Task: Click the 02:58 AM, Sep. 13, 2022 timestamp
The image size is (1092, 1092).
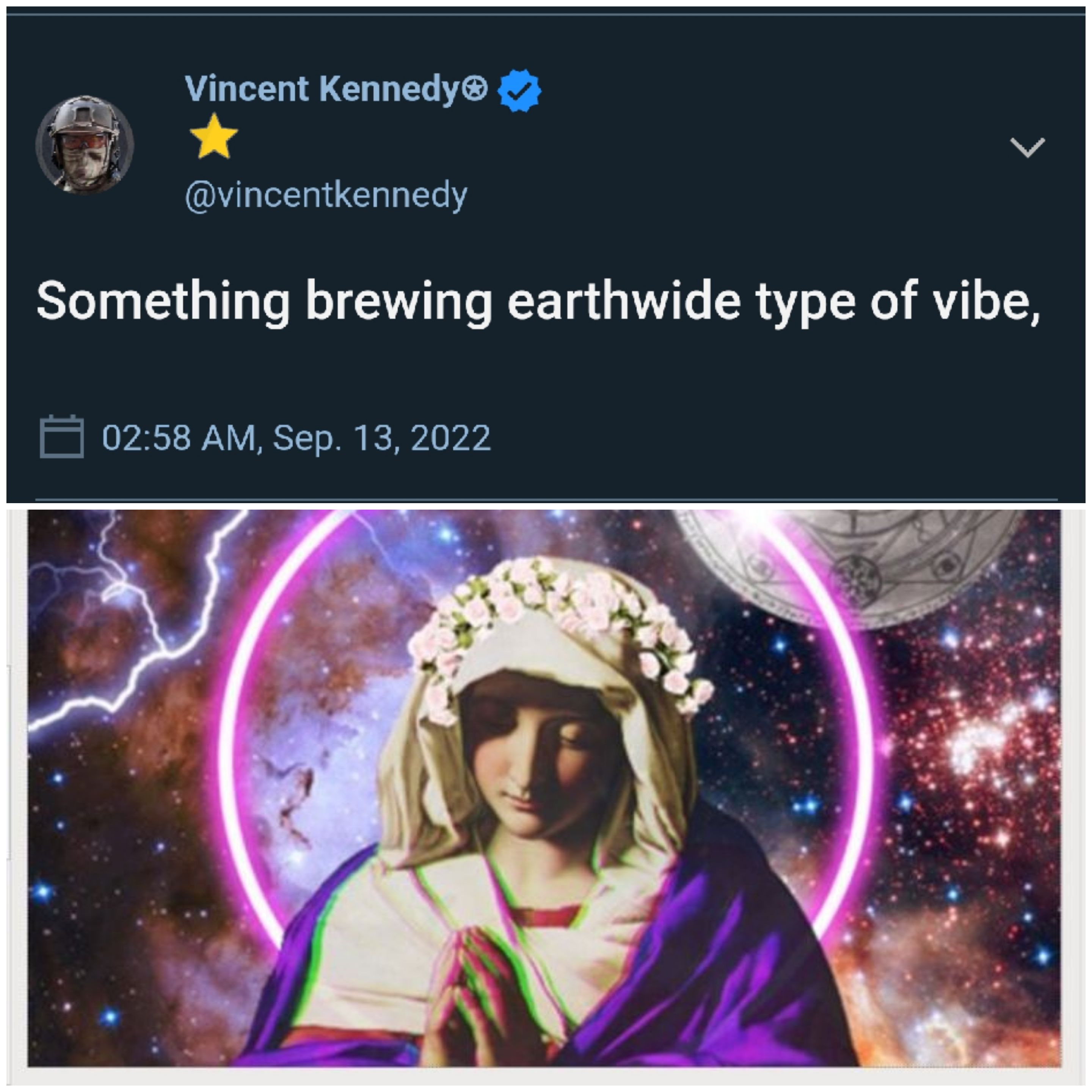Action: (296, 438)
